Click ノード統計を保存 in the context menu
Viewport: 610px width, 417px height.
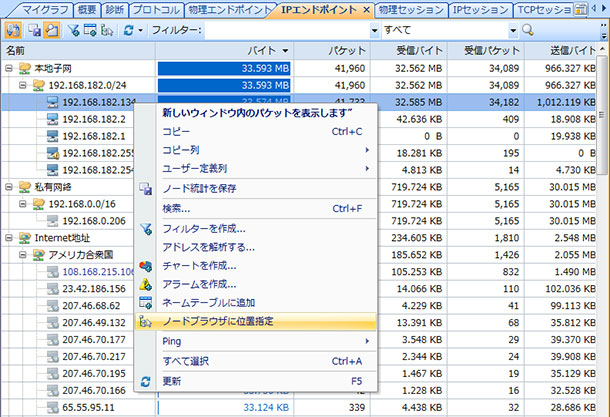tap(200, 188)
